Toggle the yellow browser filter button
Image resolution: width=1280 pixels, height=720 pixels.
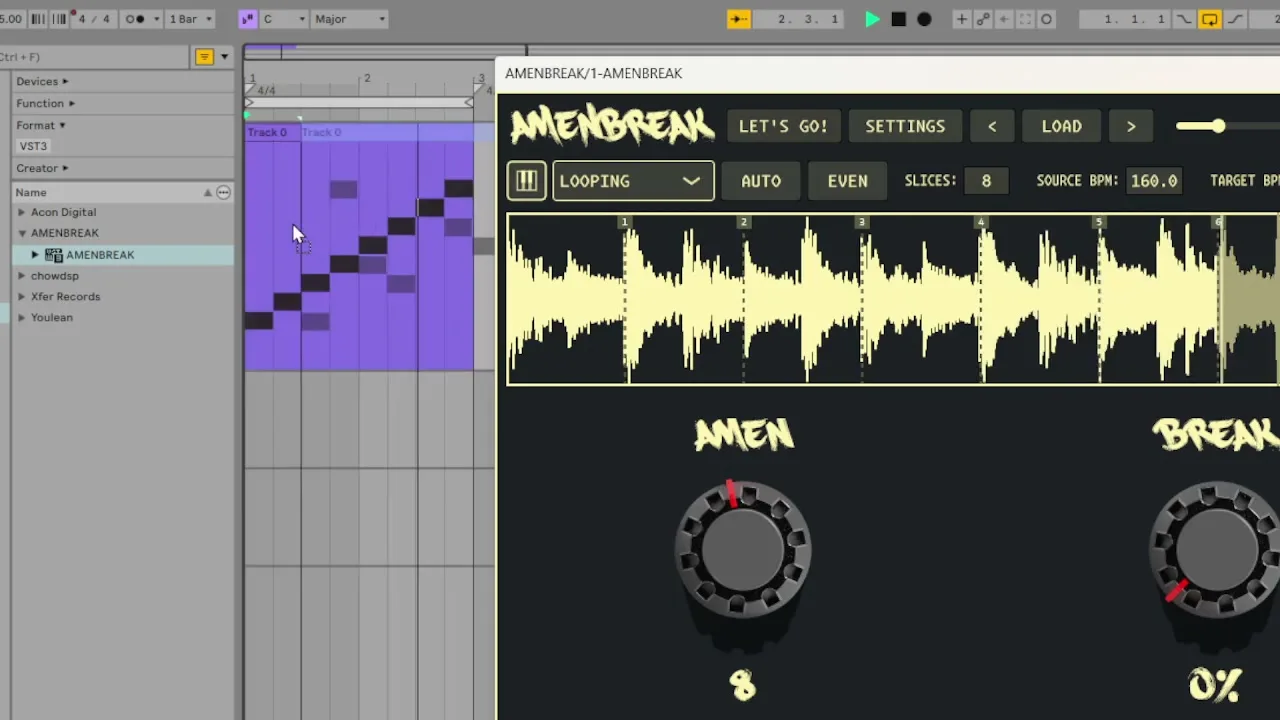[x=204, y=57]
